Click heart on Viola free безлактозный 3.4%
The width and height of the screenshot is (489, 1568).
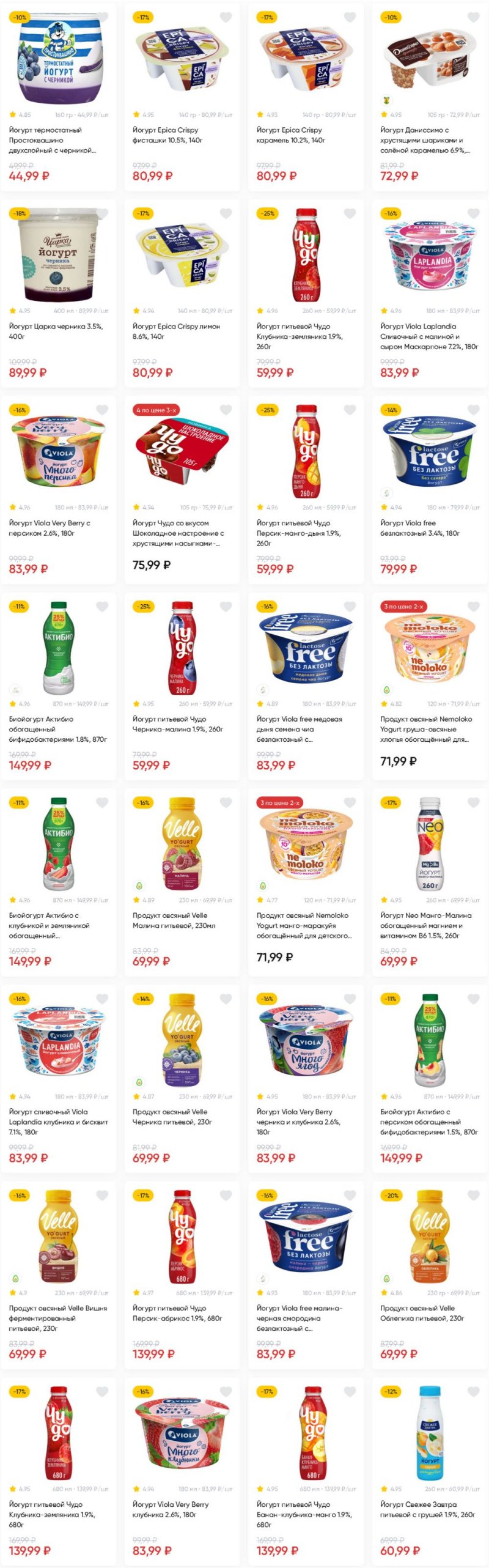[x=473, y=410]
